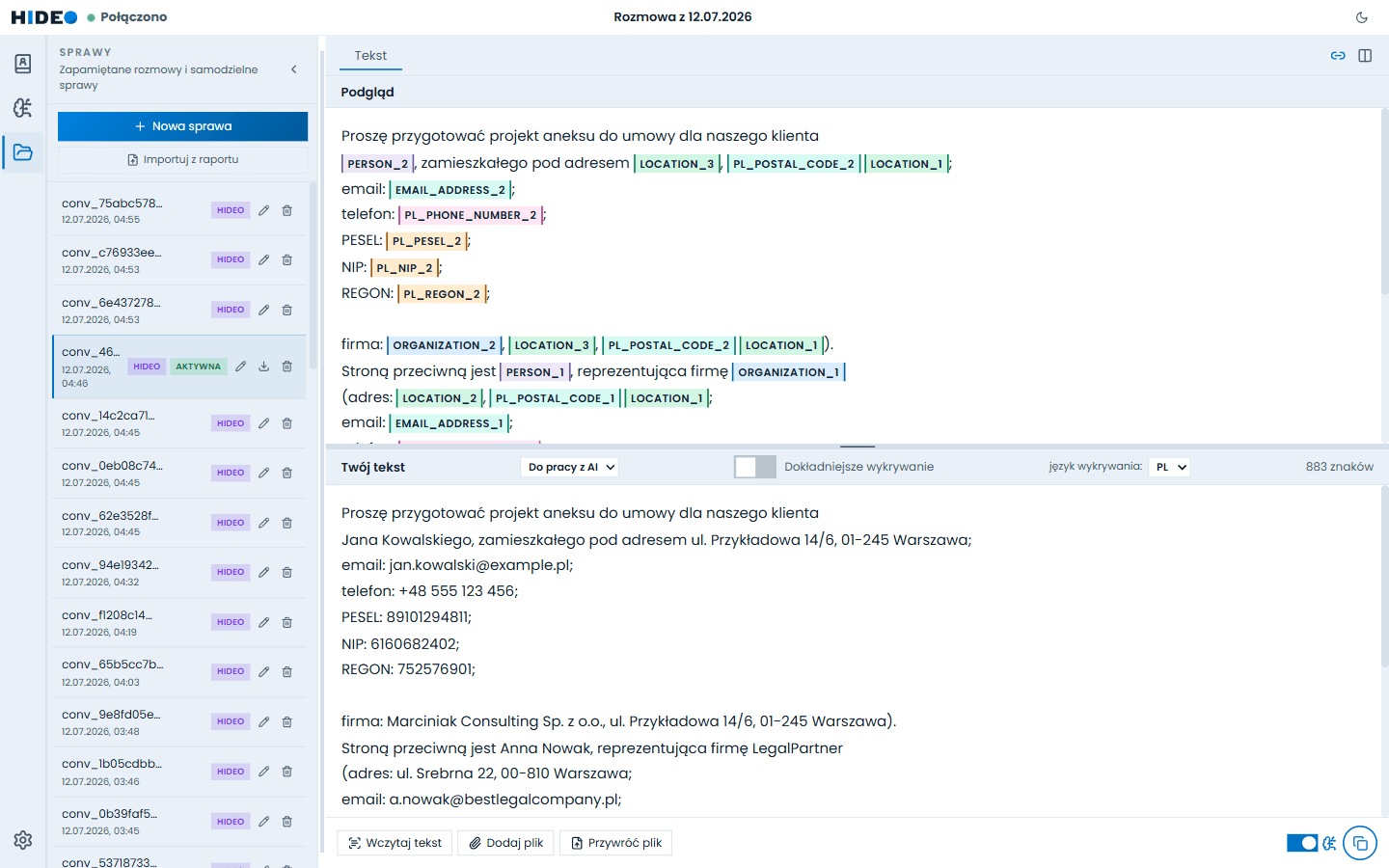Screen dimensions: 1389x868
Task: Open the Do pracy z AI dropdown
Action: click(x=570, y=467)
